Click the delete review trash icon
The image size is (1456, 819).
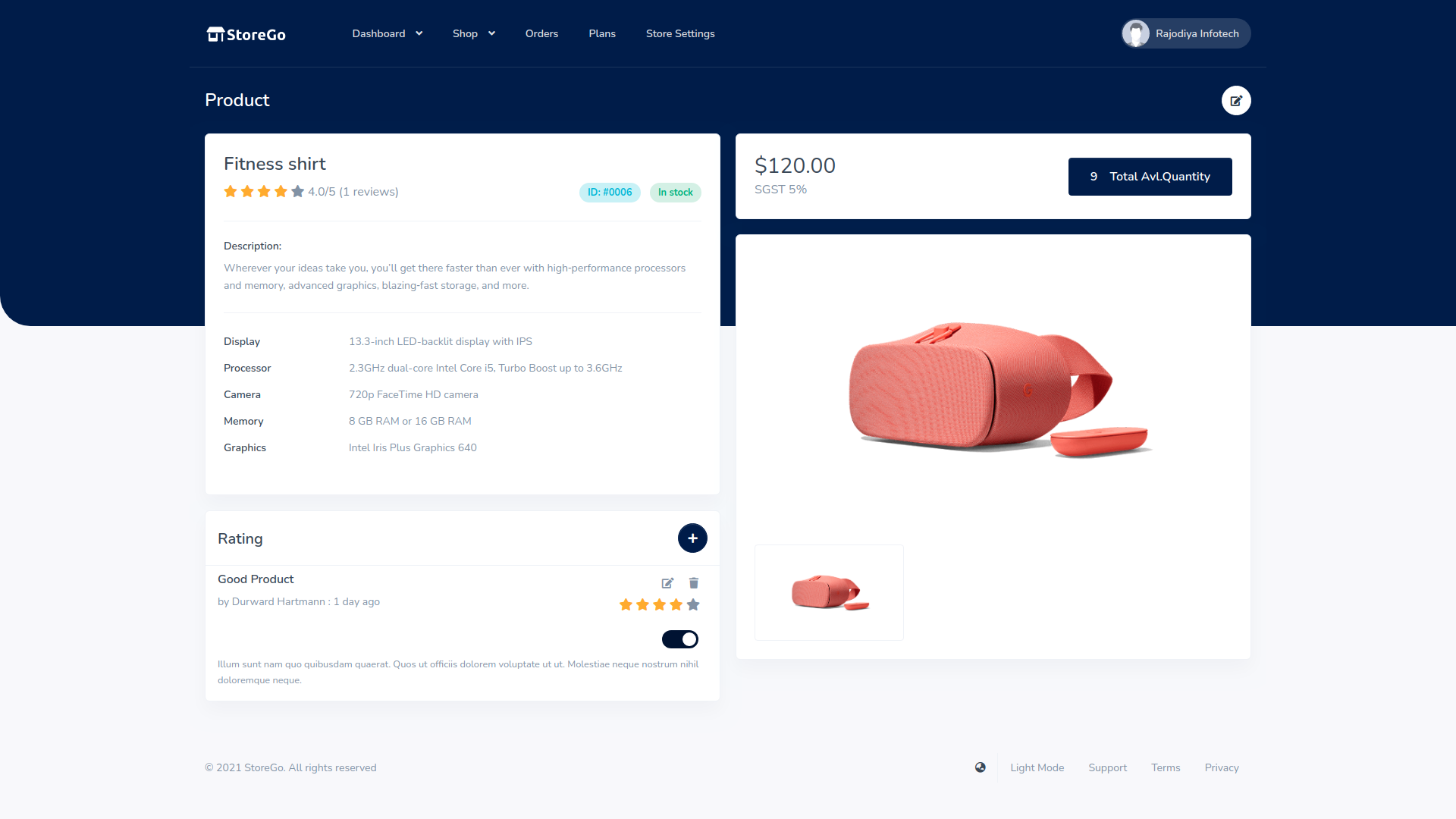pos(694,583)
